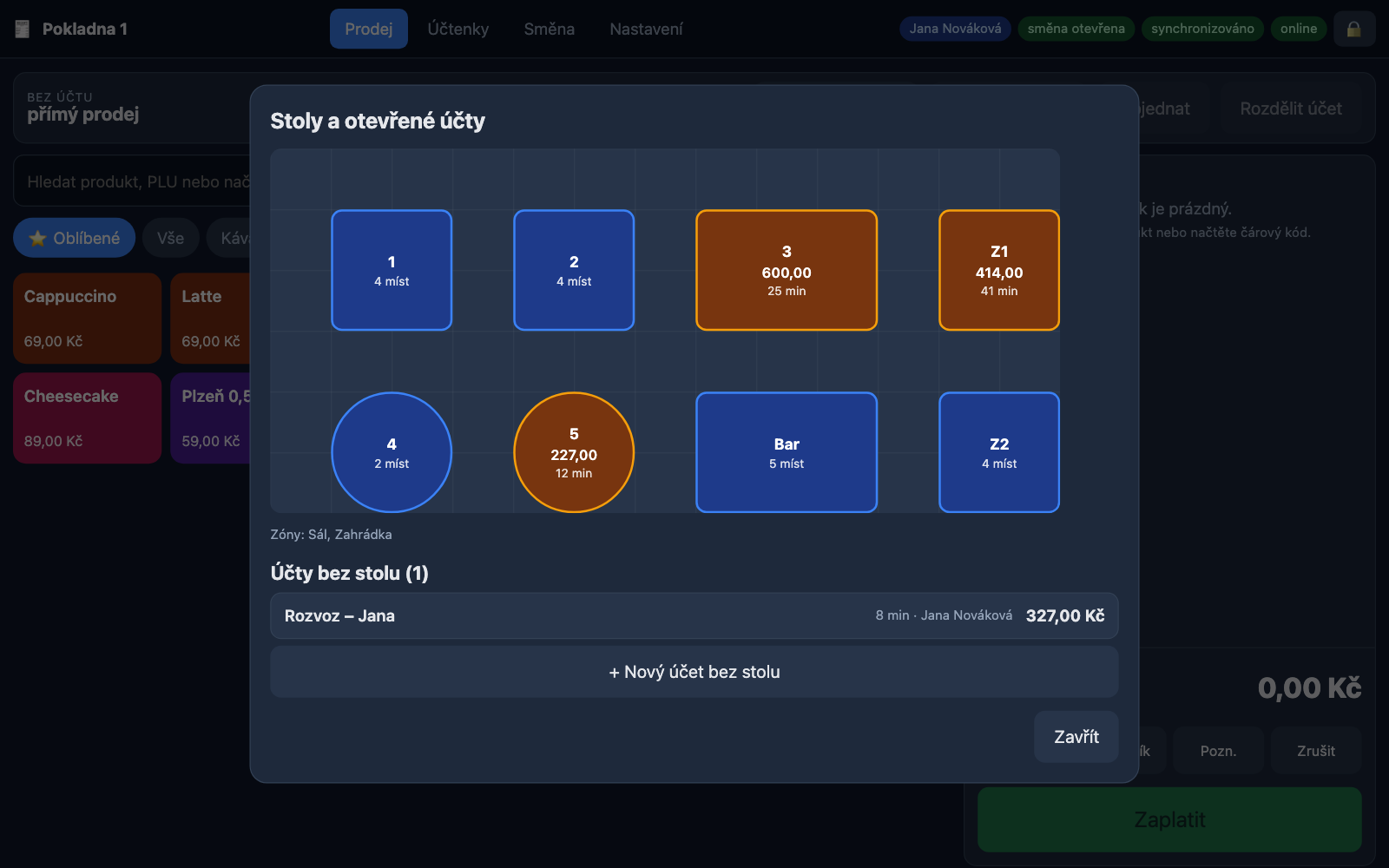
Task: Click the směna otevřena status badge
Action: point(1076,29)
